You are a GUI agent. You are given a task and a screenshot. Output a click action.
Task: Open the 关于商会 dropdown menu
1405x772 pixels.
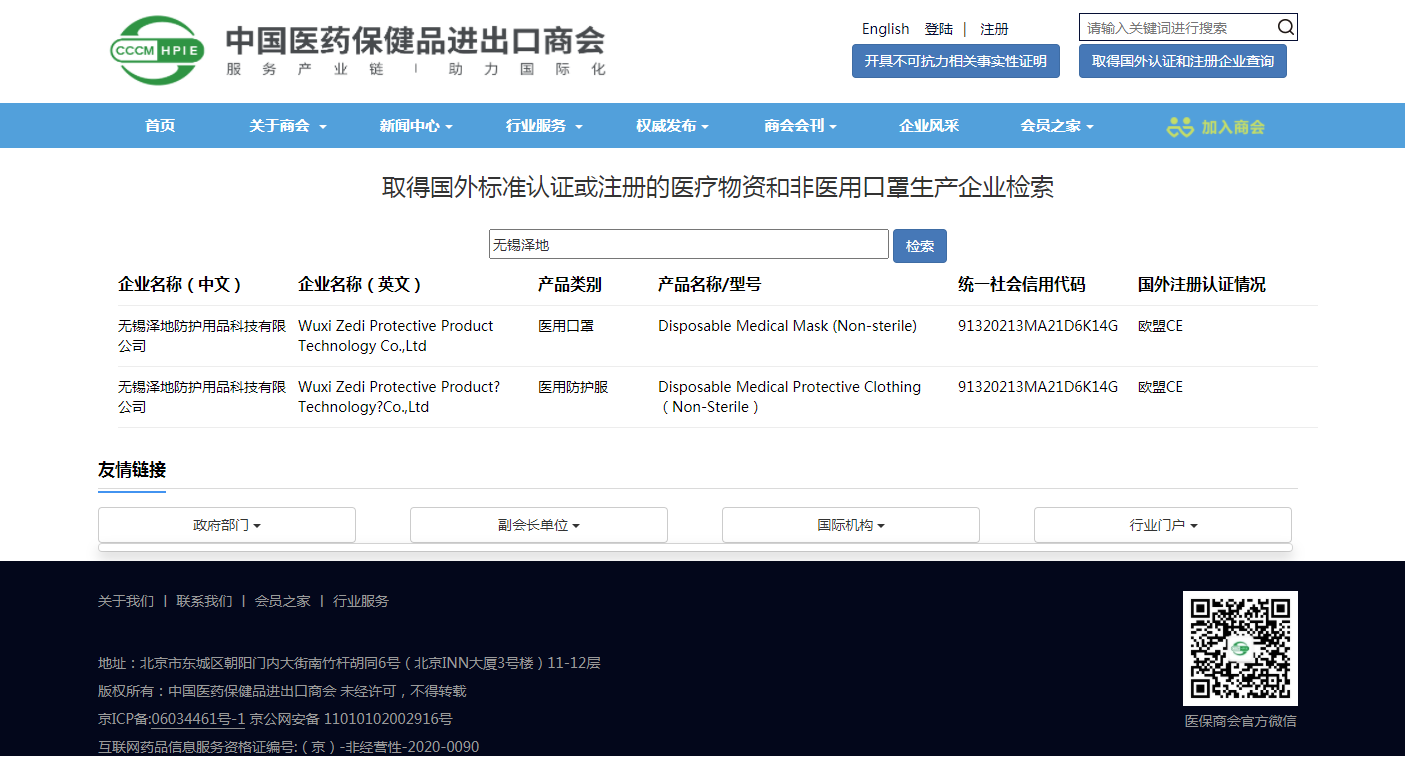(x=288, y=126)
